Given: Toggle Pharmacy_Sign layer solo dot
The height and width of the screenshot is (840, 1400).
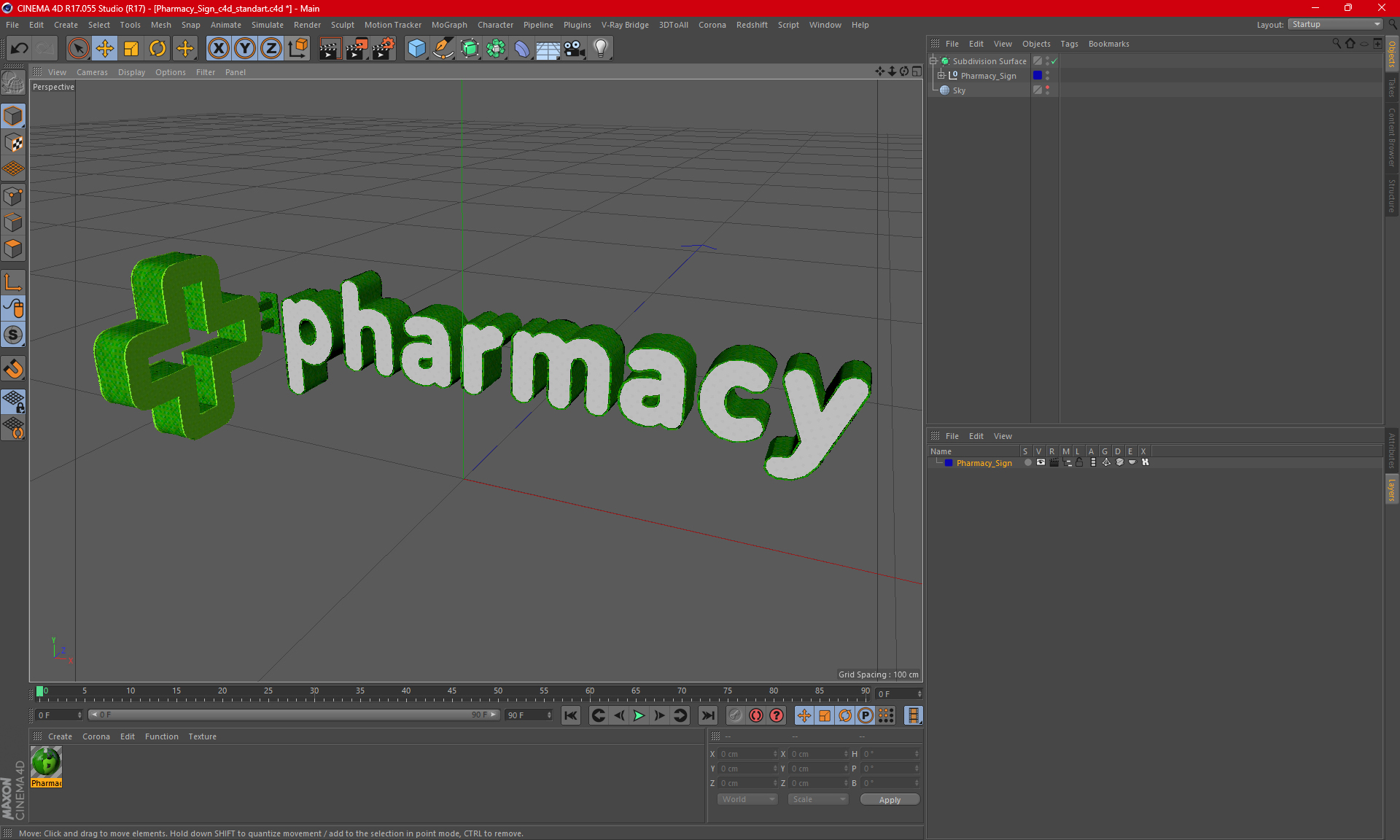Looking at the screenshot, I should (x=1027, y=462).
